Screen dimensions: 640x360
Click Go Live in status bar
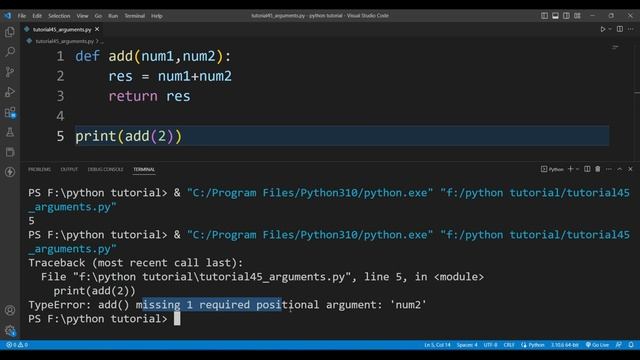597,345
